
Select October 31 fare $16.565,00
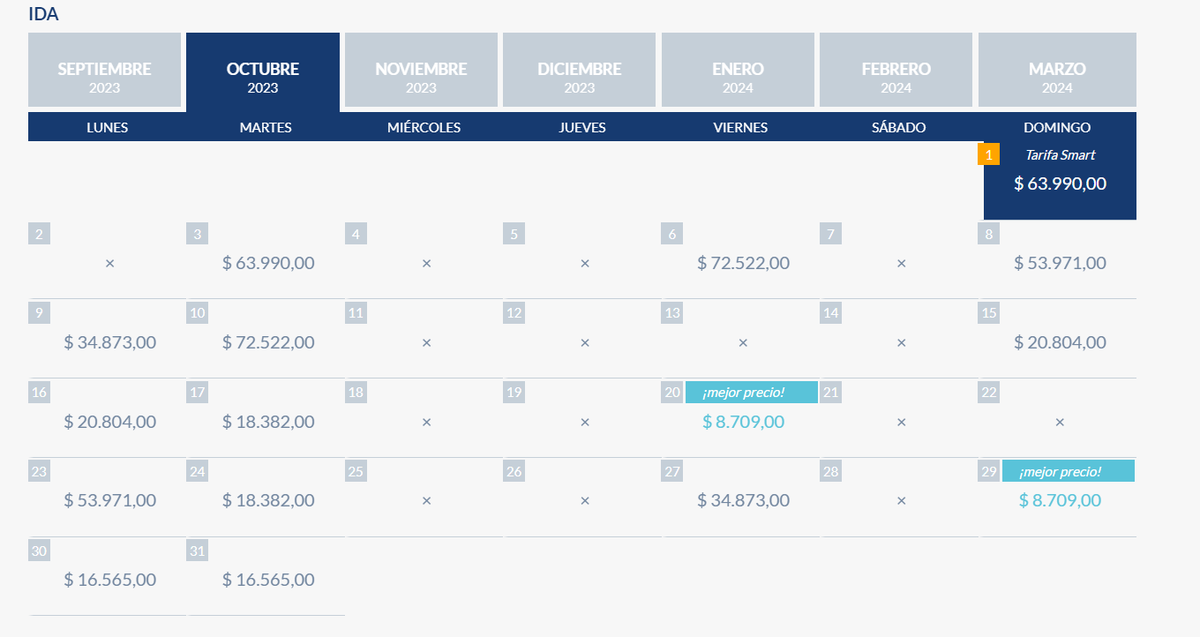[x=268, y=580]
